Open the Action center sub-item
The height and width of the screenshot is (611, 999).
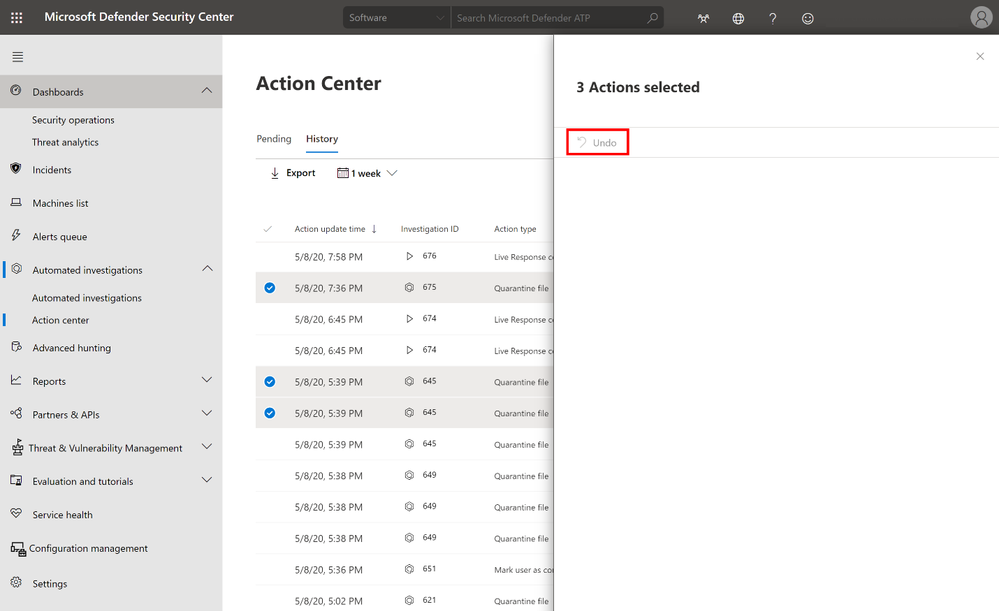[61, 320]
